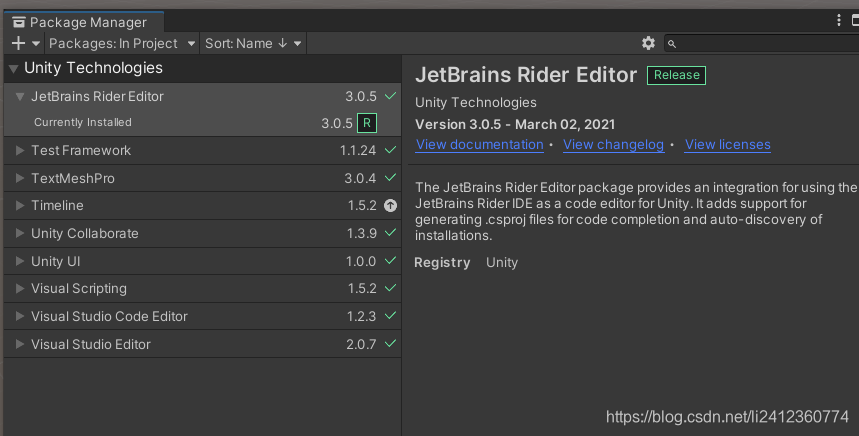This screenshot has height=436, width=859.
Task: Click Visual Scripting installed checkmark
Action: [x=390, y=288]
